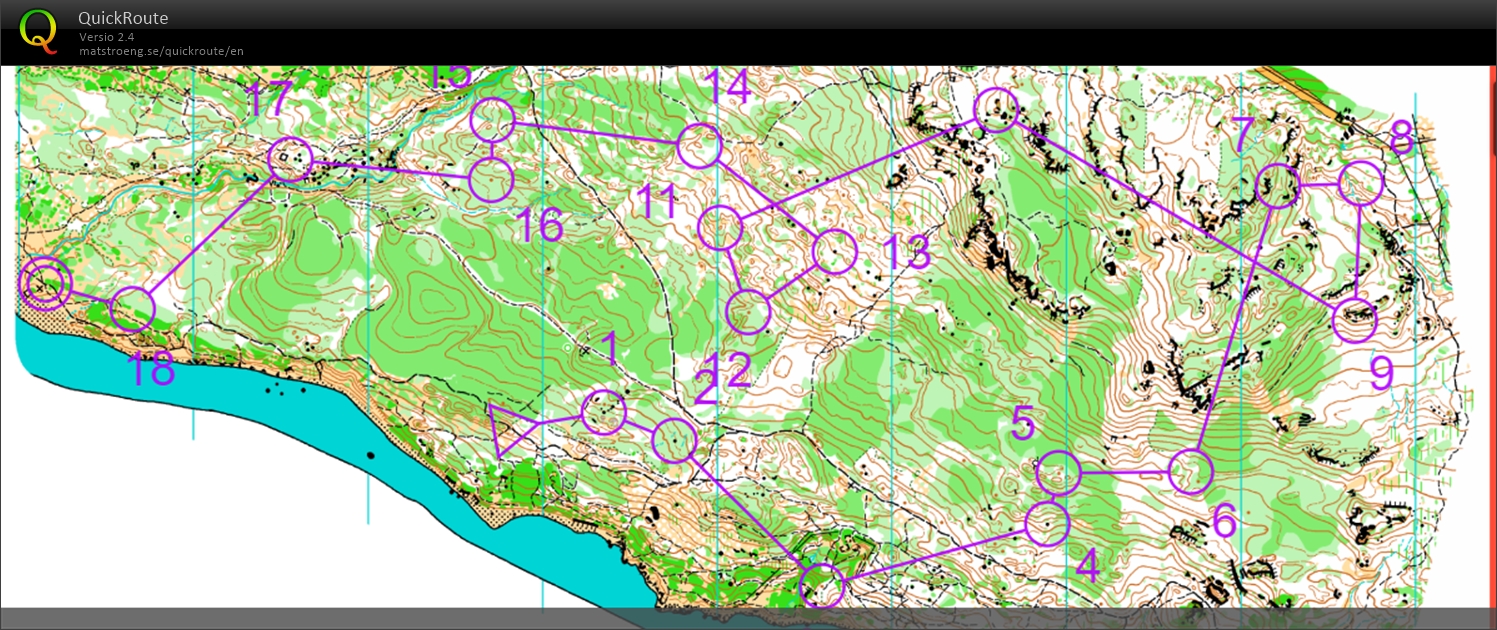The width and height of the screenshot is (1497, 630).
Task: Click control circle 2 near the road
Action: (674, 439)
